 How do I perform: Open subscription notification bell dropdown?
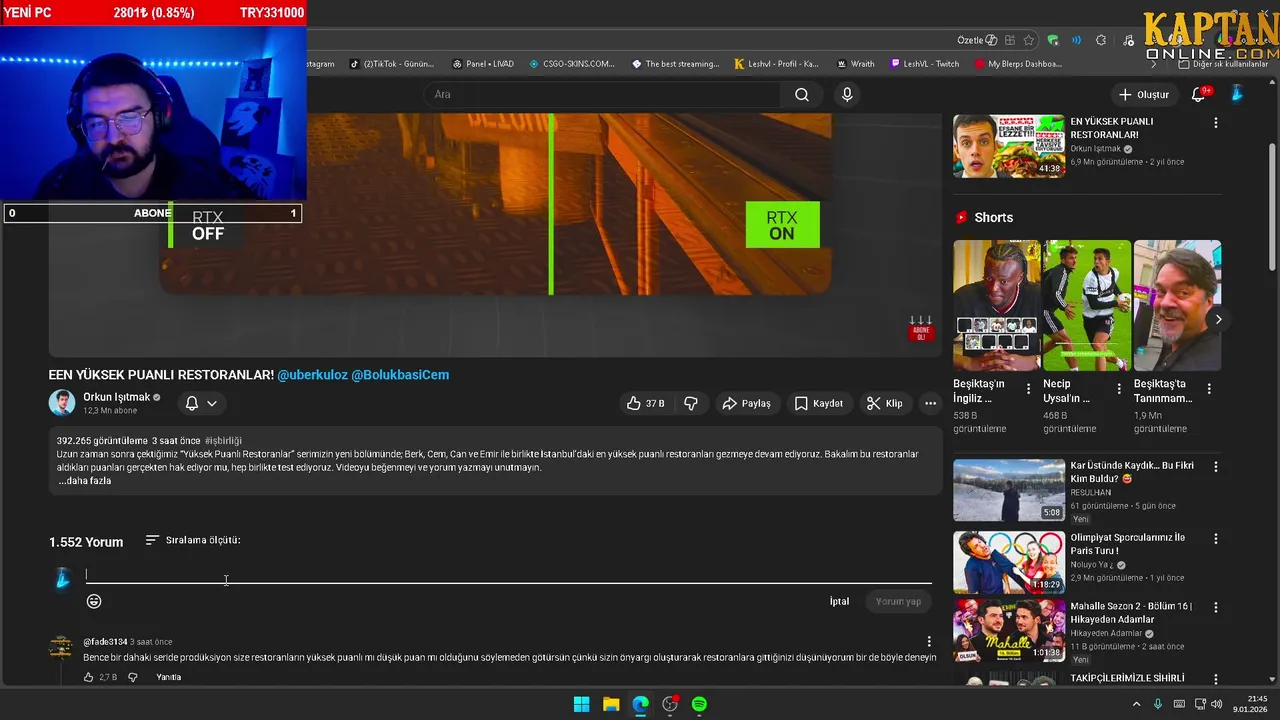[x=201, y=403]
